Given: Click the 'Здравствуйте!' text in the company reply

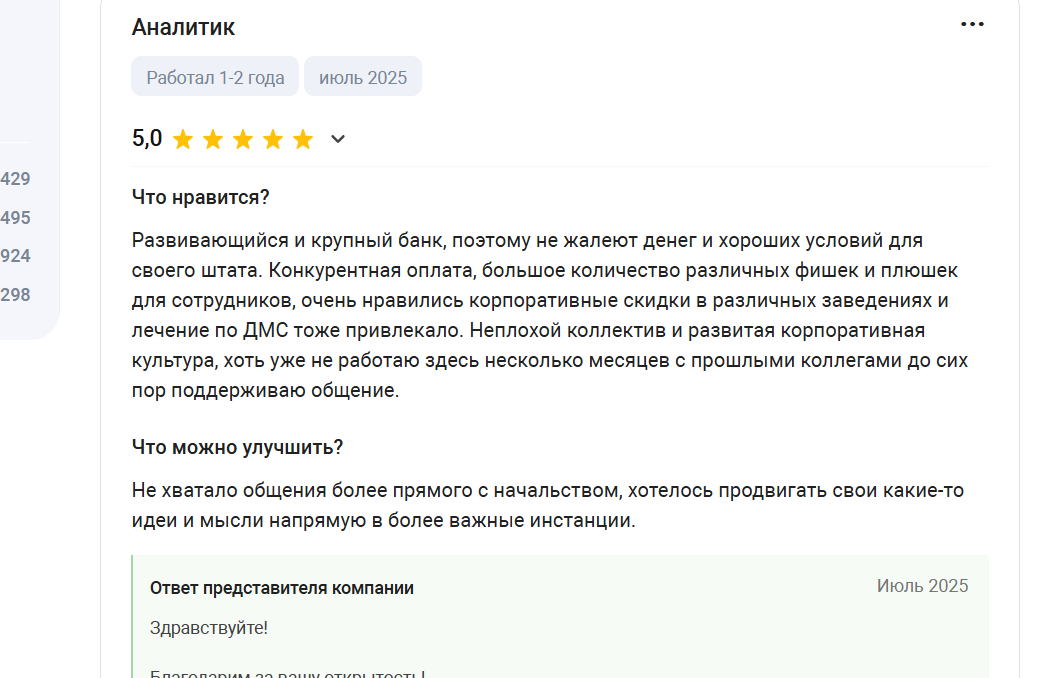Looking at the screenshot, I should (x=209, y=628).
